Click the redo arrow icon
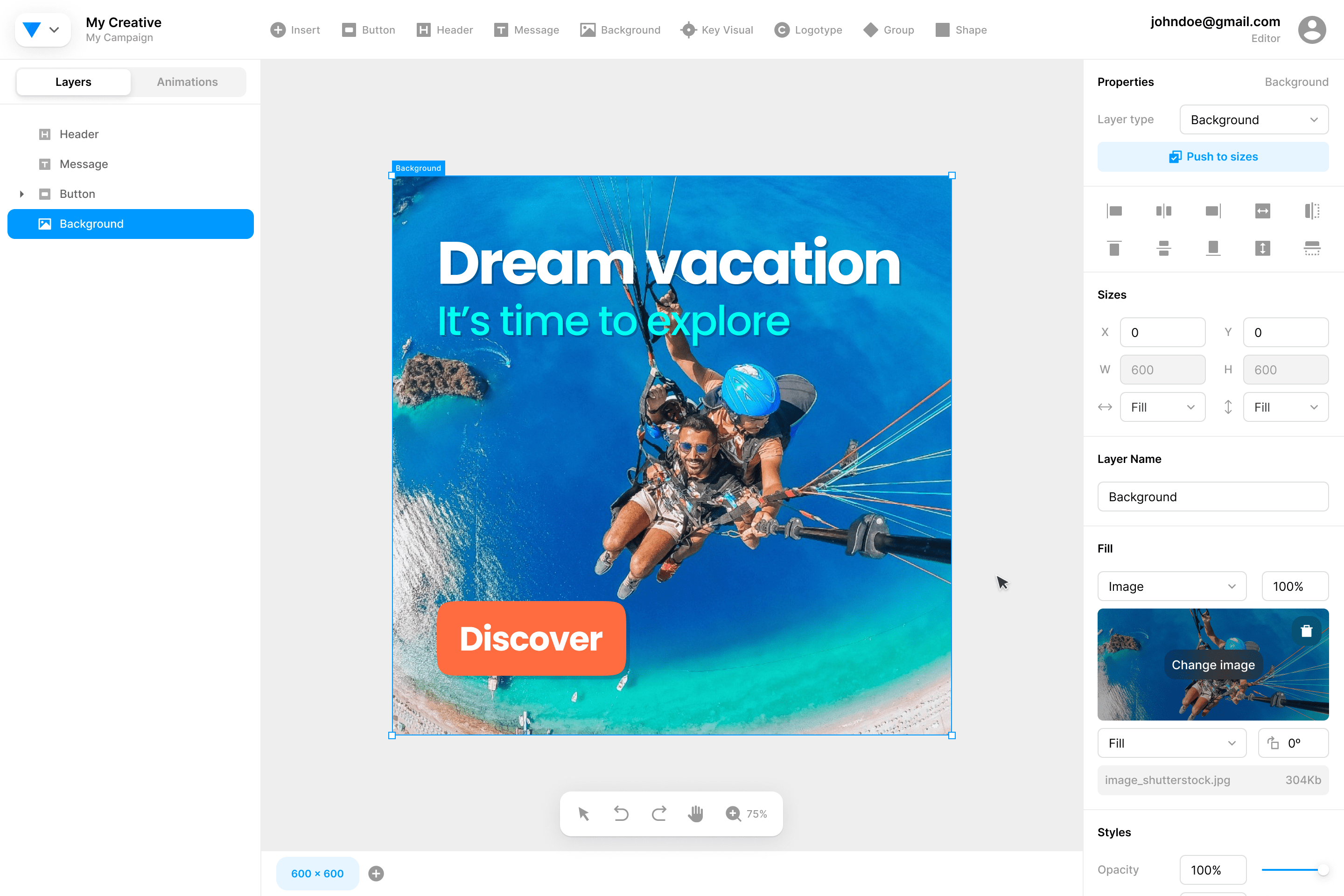1344x896 pixels. [x=659, y=813]
